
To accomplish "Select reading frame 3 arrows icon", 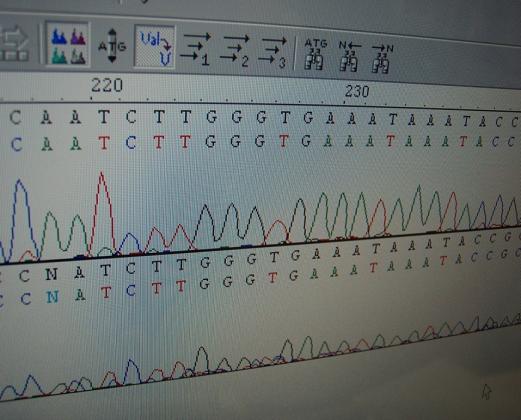I will [273, 52].
